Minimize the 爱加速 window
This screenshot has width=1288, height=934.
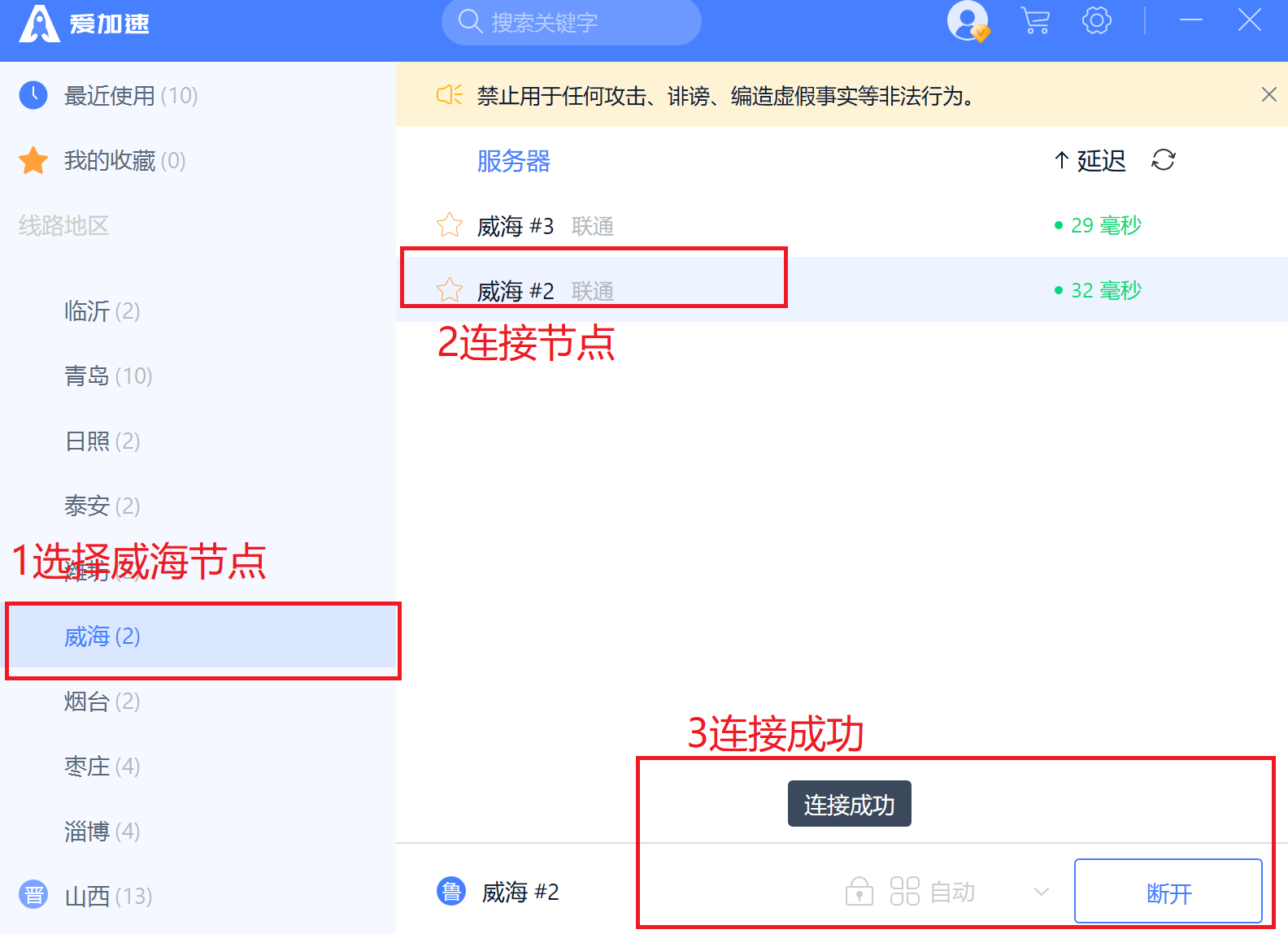1191,20
